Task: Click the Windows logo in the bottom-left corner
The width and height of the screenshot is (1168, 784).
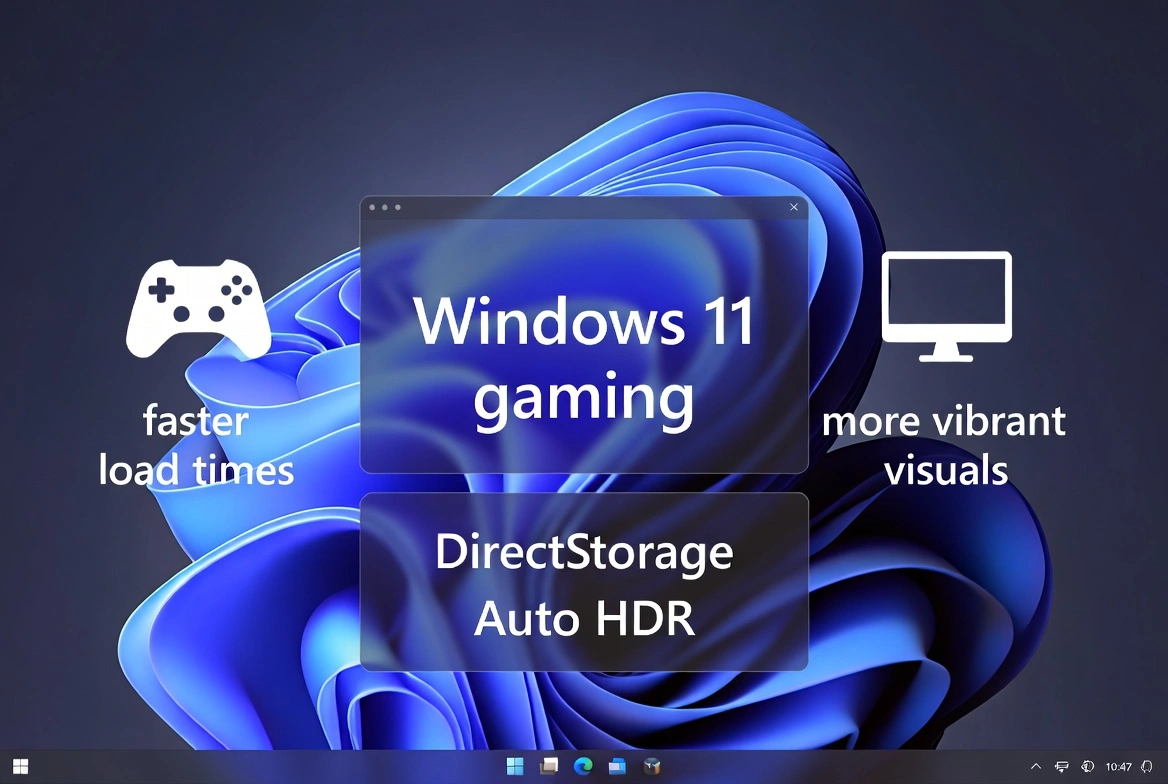Action: [x=20, y=766]
